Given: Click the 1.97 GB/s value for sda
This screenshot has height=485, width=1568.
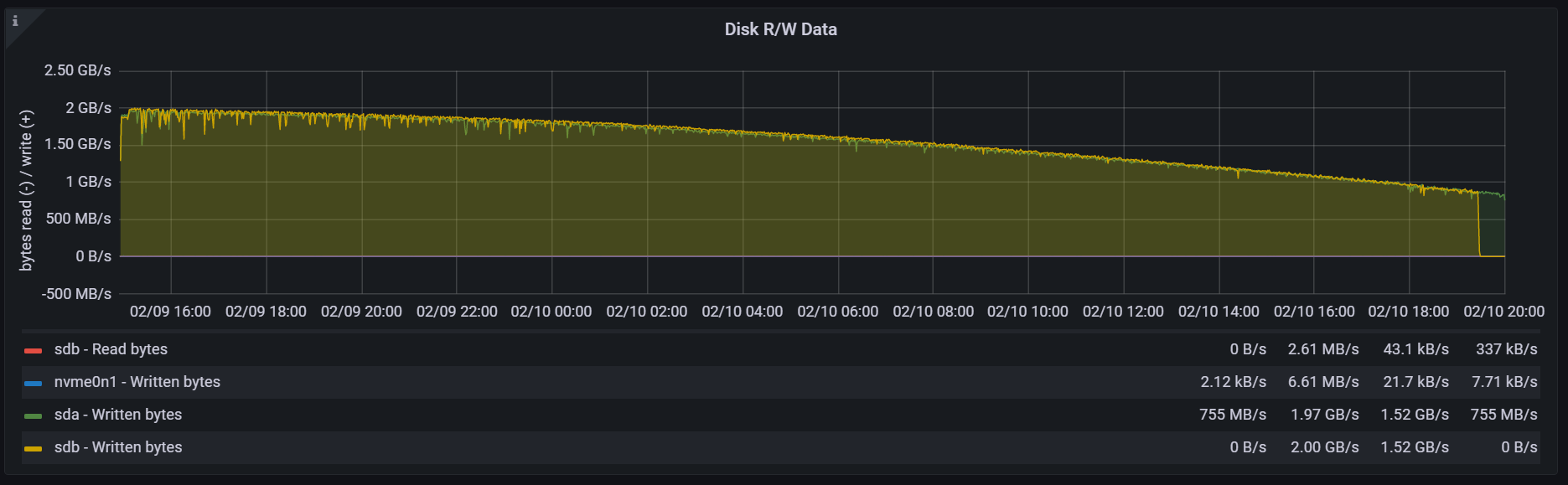Looking at the screenshot, I should 1324,415.
